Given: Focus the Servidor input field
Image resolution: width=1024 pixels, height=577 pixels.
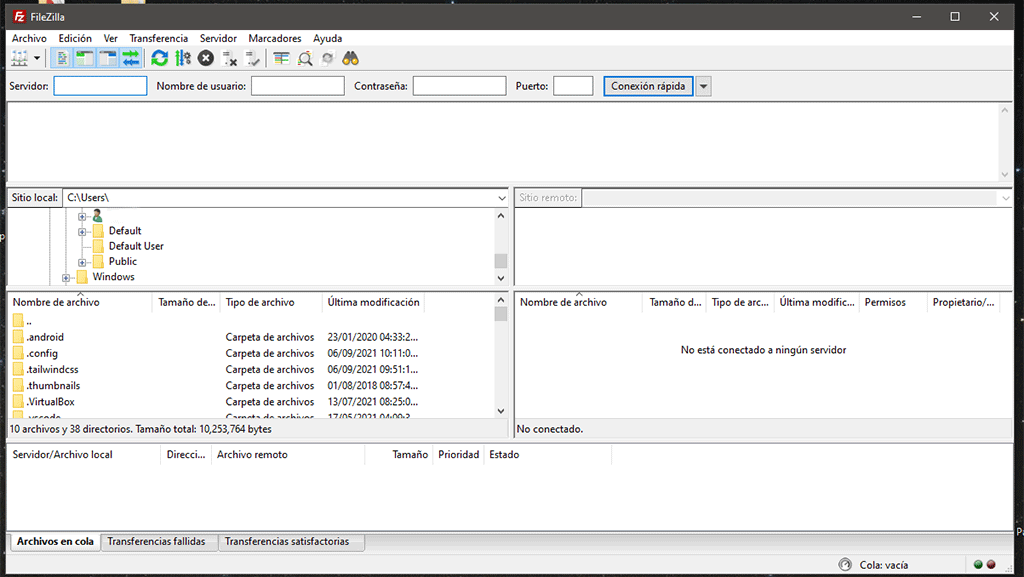Looking at the screenshot, I should point(101,86).
